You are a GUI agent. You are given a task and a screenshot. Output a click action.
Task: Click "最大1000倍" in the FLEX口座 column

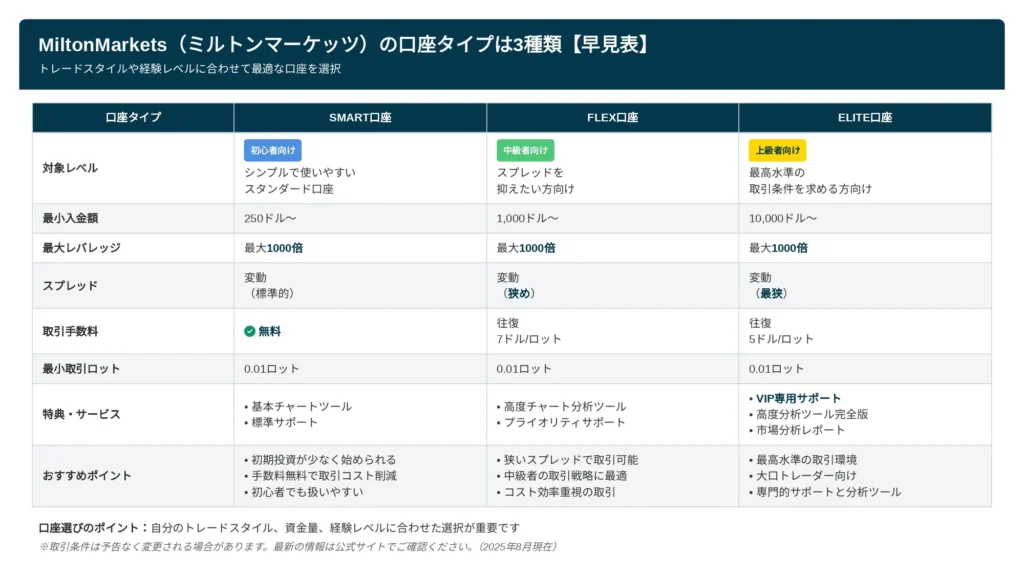[526, 248]
